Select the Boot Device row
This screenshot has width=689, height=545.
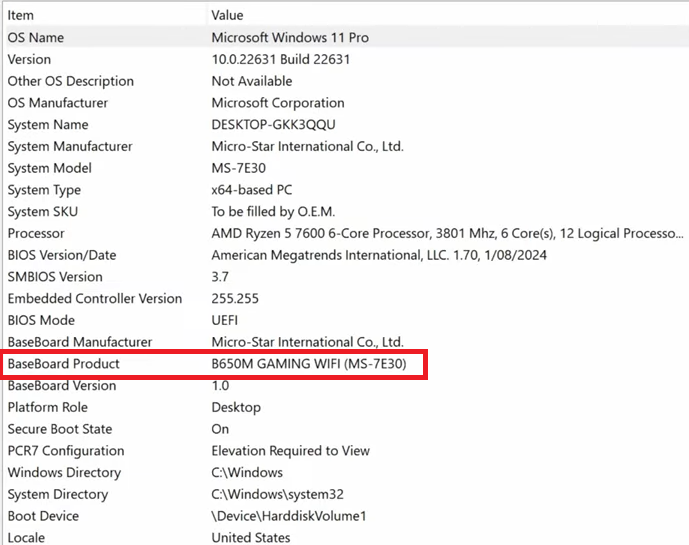43,516
